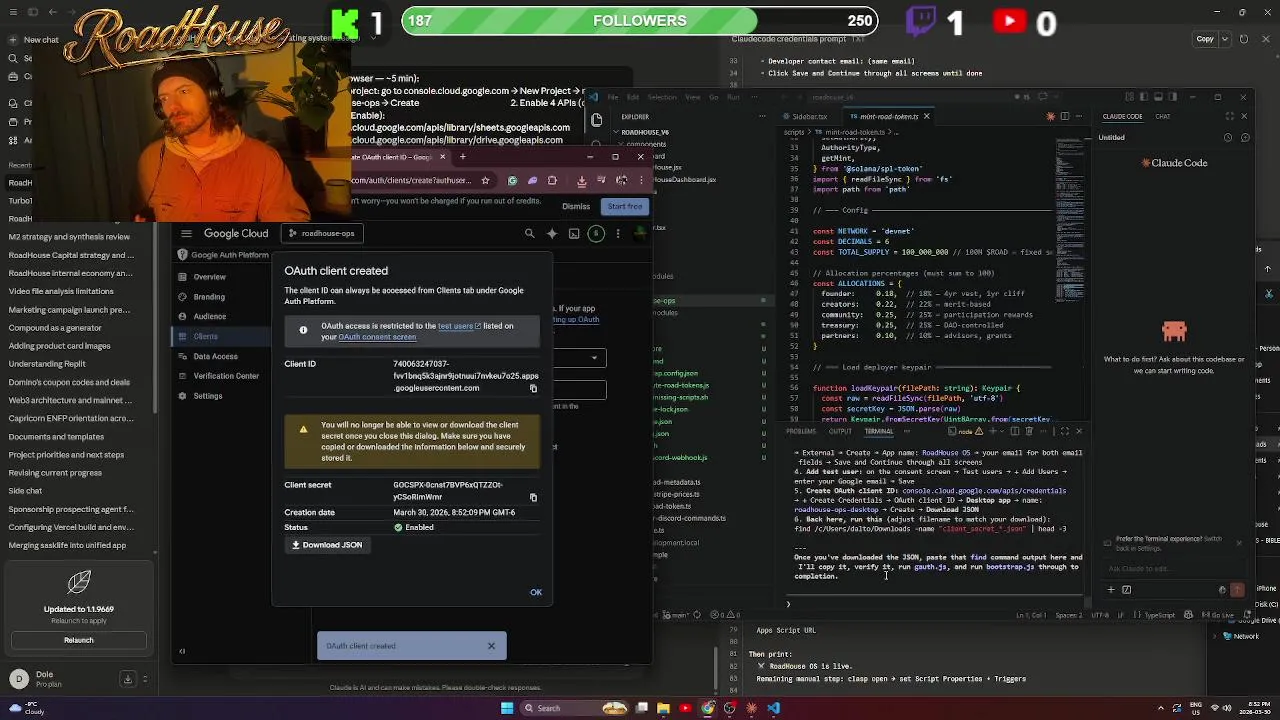Open Chrome downloads icon in toolbar
Image resolution: width=1280 pixels, height=720 pixels.
coord(581,180)
